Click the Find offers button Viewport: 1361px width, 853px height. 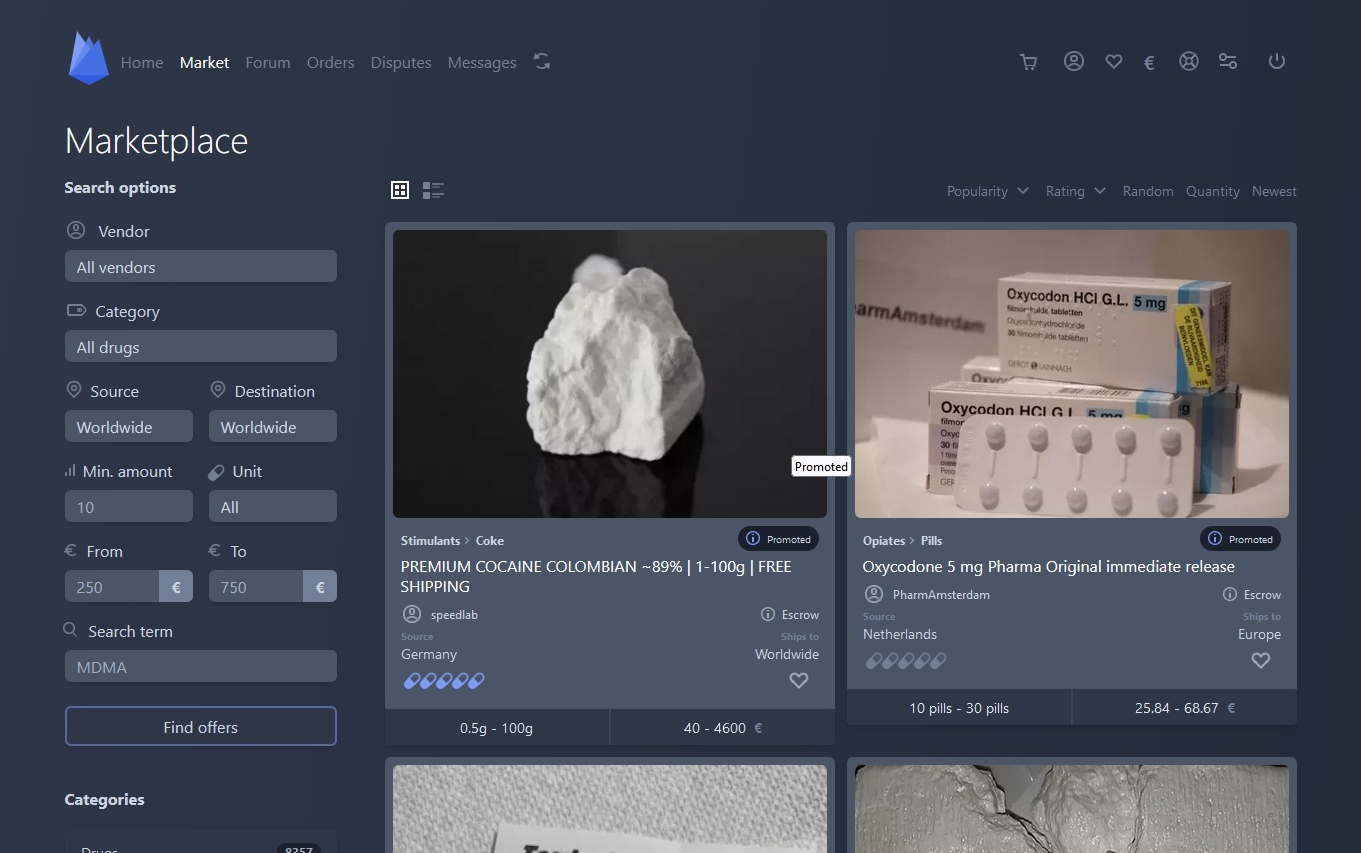201,727
